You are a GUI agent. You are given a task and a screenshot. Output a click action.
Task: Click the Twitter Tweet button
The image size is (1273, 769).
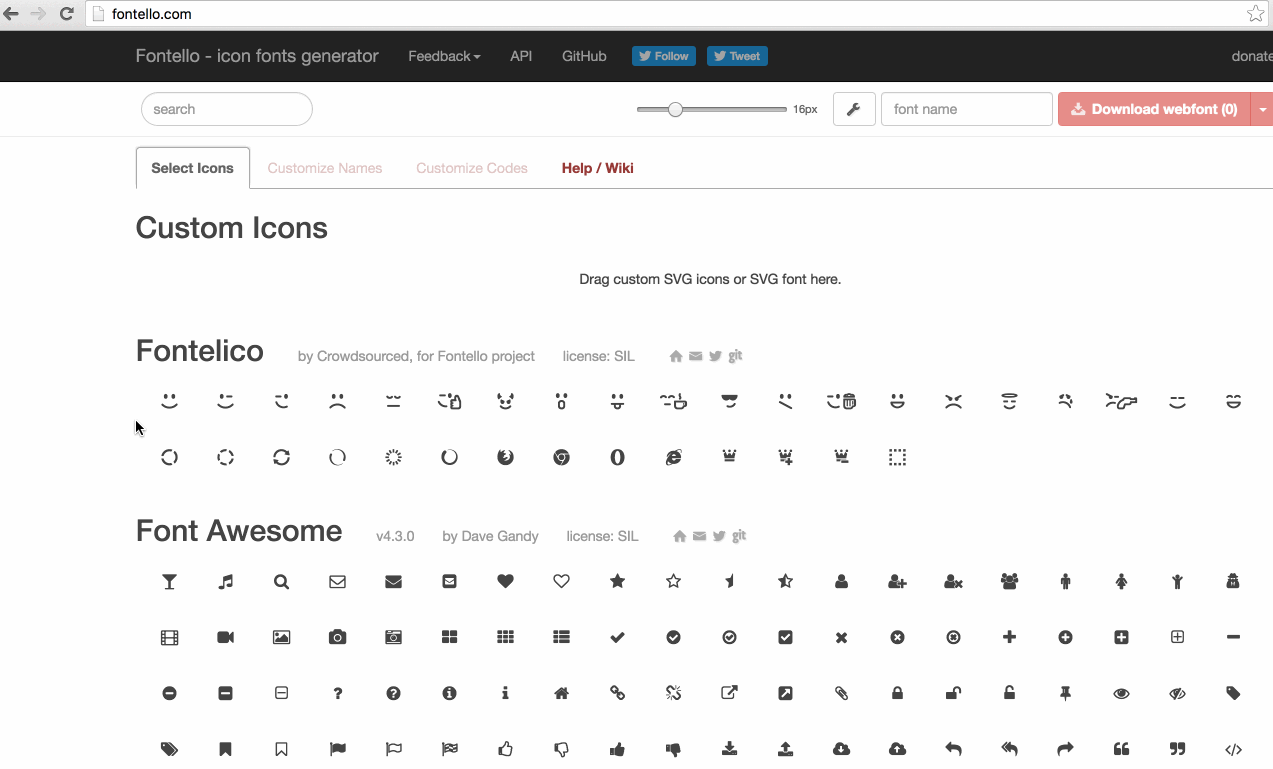[737, 56]
